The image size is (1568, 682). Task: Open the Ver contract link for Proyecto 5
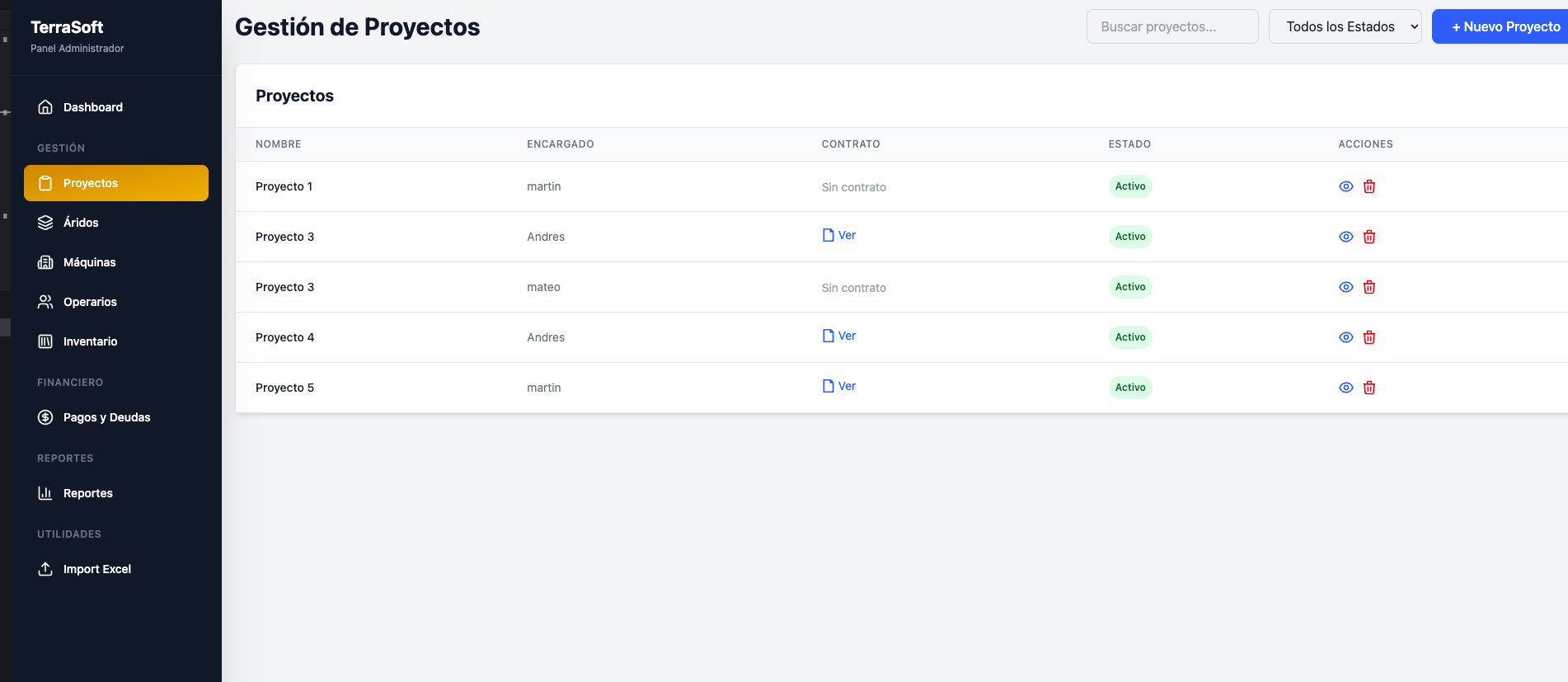coord(839,386)
